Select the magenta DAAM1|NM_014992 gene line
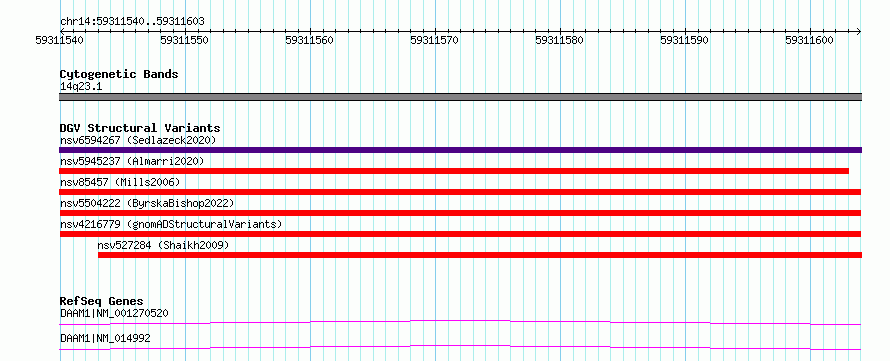Image resolution: width=890 pixels, height=361 pixels. [460, 347]
